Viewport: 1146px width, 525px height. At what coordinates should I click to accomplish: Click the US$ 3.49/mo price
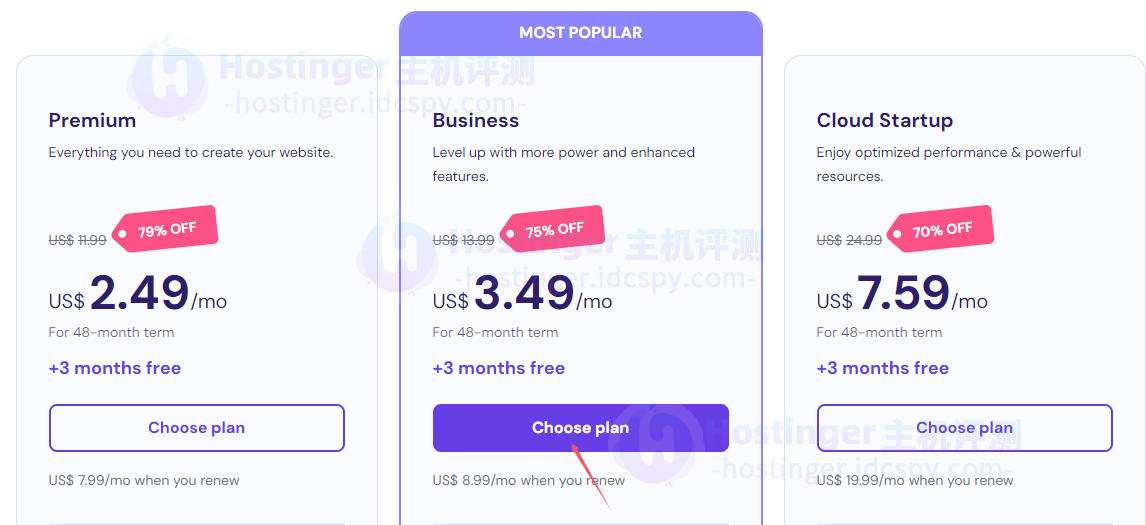coord(522,295)
